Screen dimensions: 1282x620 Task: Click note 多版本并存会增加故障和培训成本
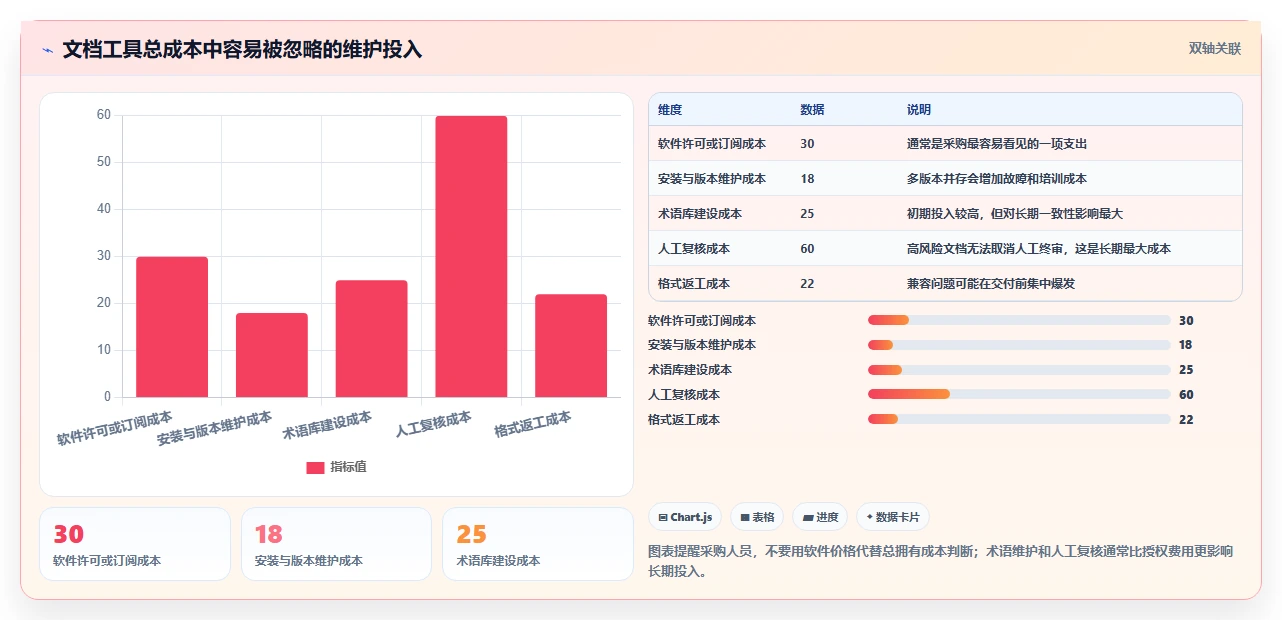pos(997,179)
